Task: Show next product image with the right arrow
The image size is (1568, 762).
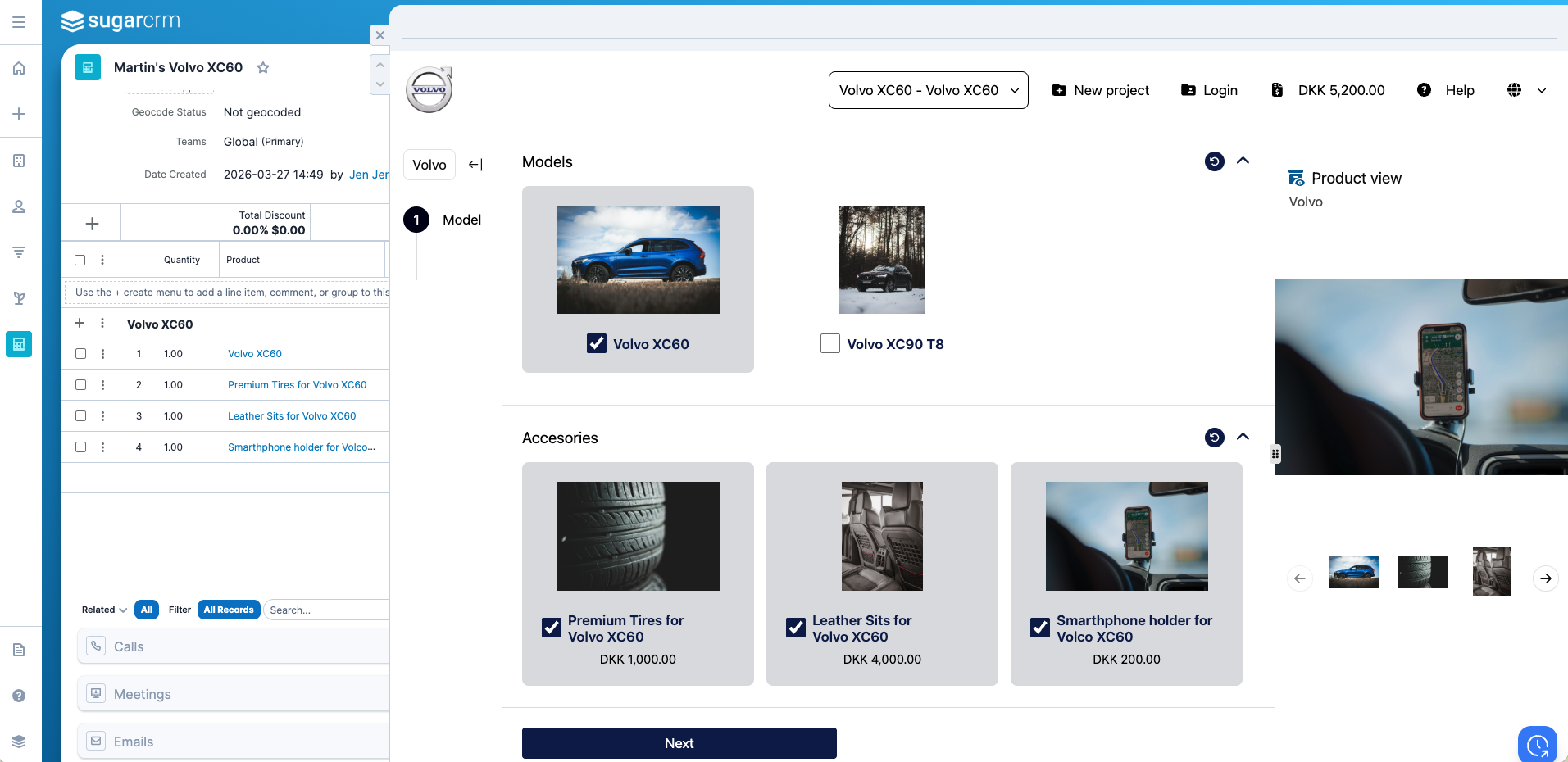Action: pos(1545,578)
